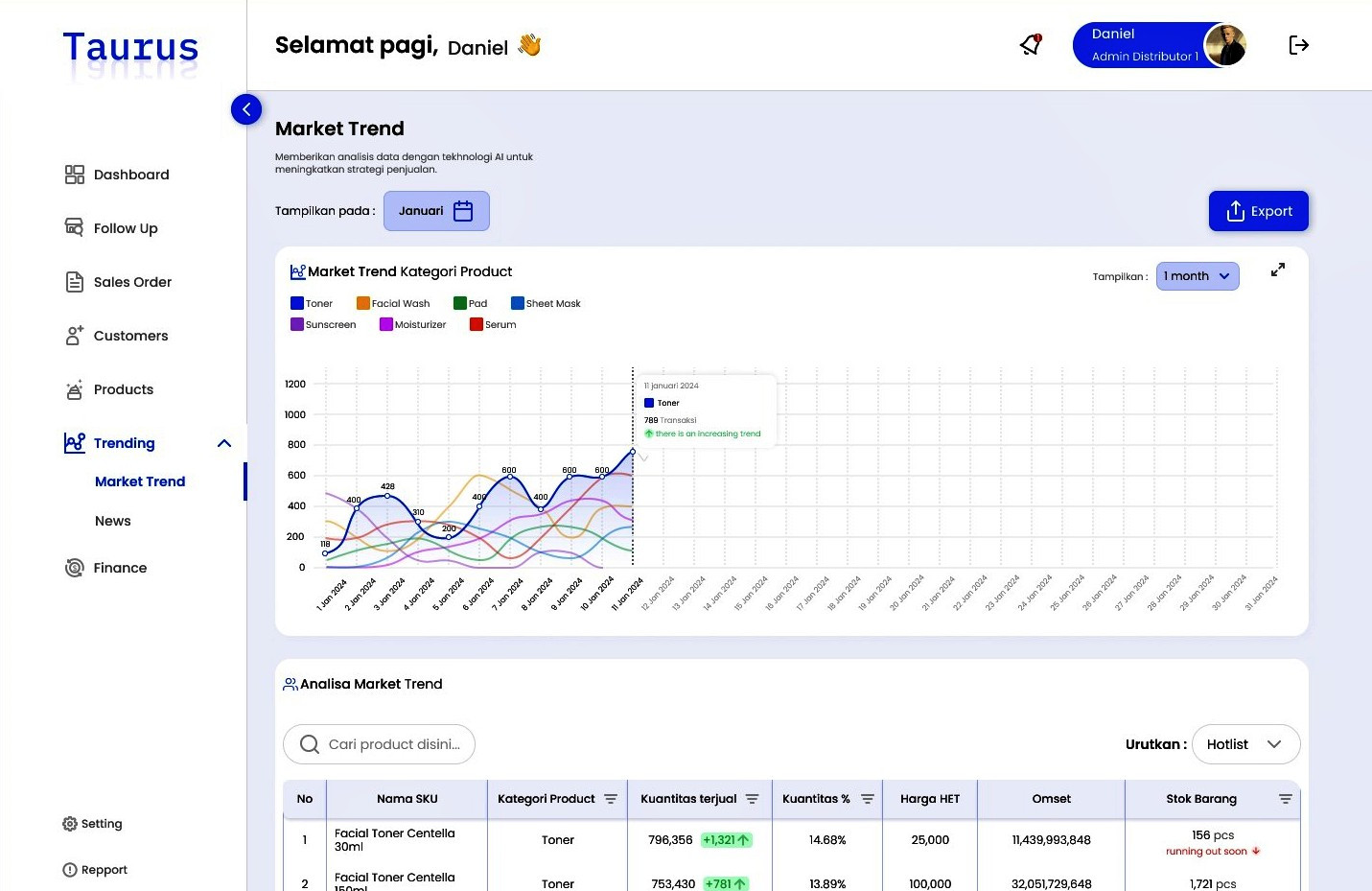Click the notification bell icon
Image resolution: width=1372 pixels, height=891 pixels.
click(x=1031, y=45)
